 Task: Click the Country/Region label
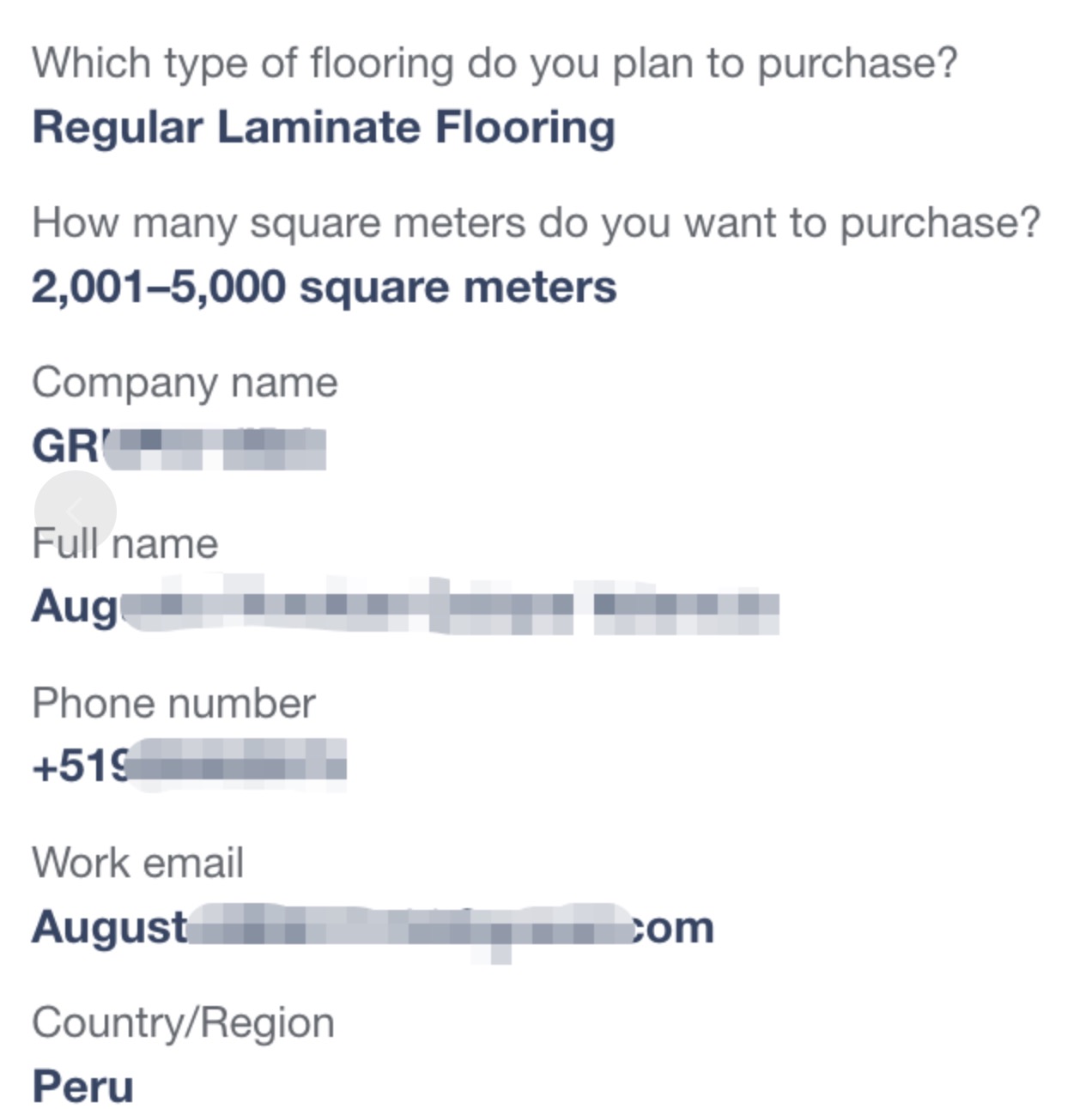[x=183, y=1023]
